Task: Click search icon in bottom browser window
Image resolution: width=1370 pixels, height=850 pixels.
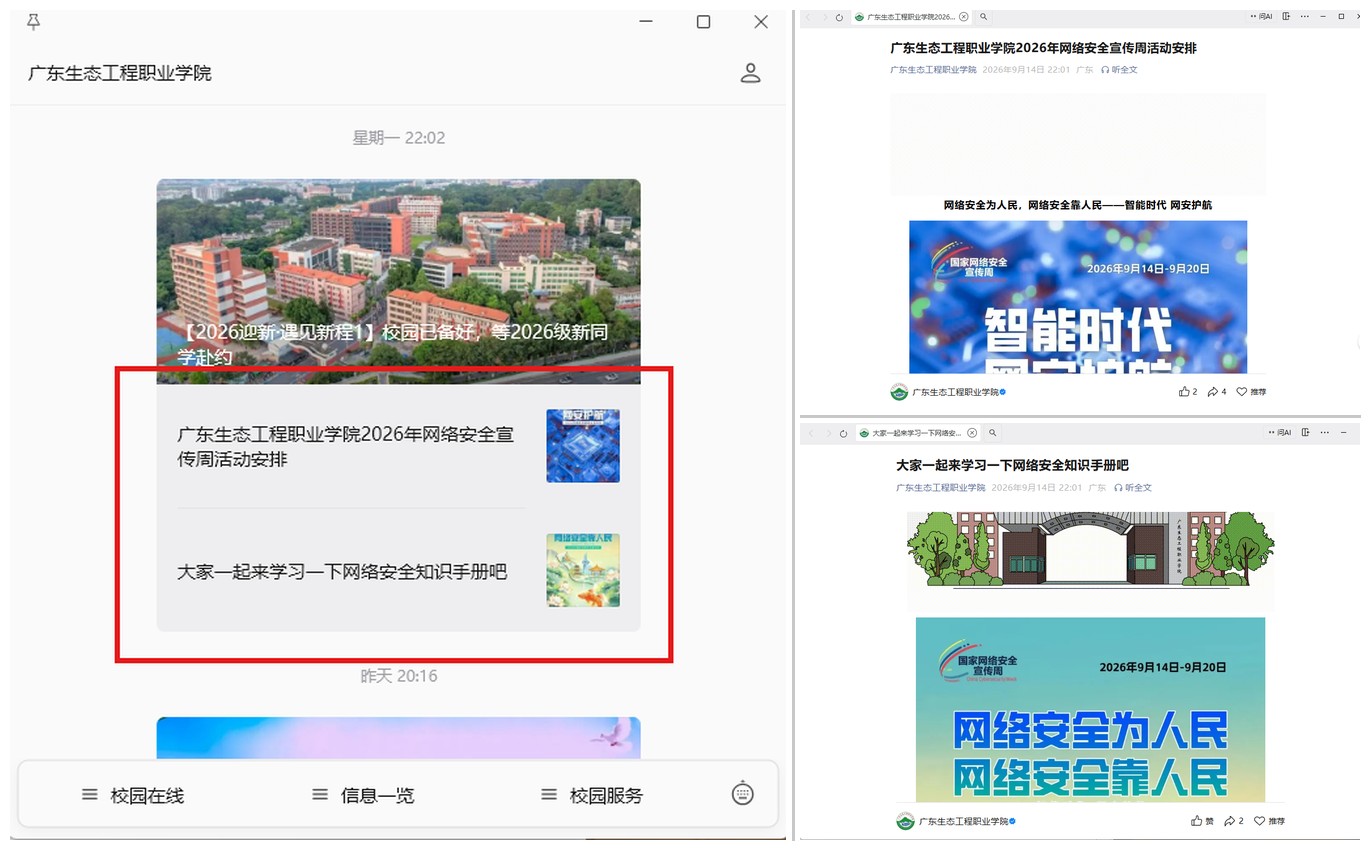Action: point(992,433)
